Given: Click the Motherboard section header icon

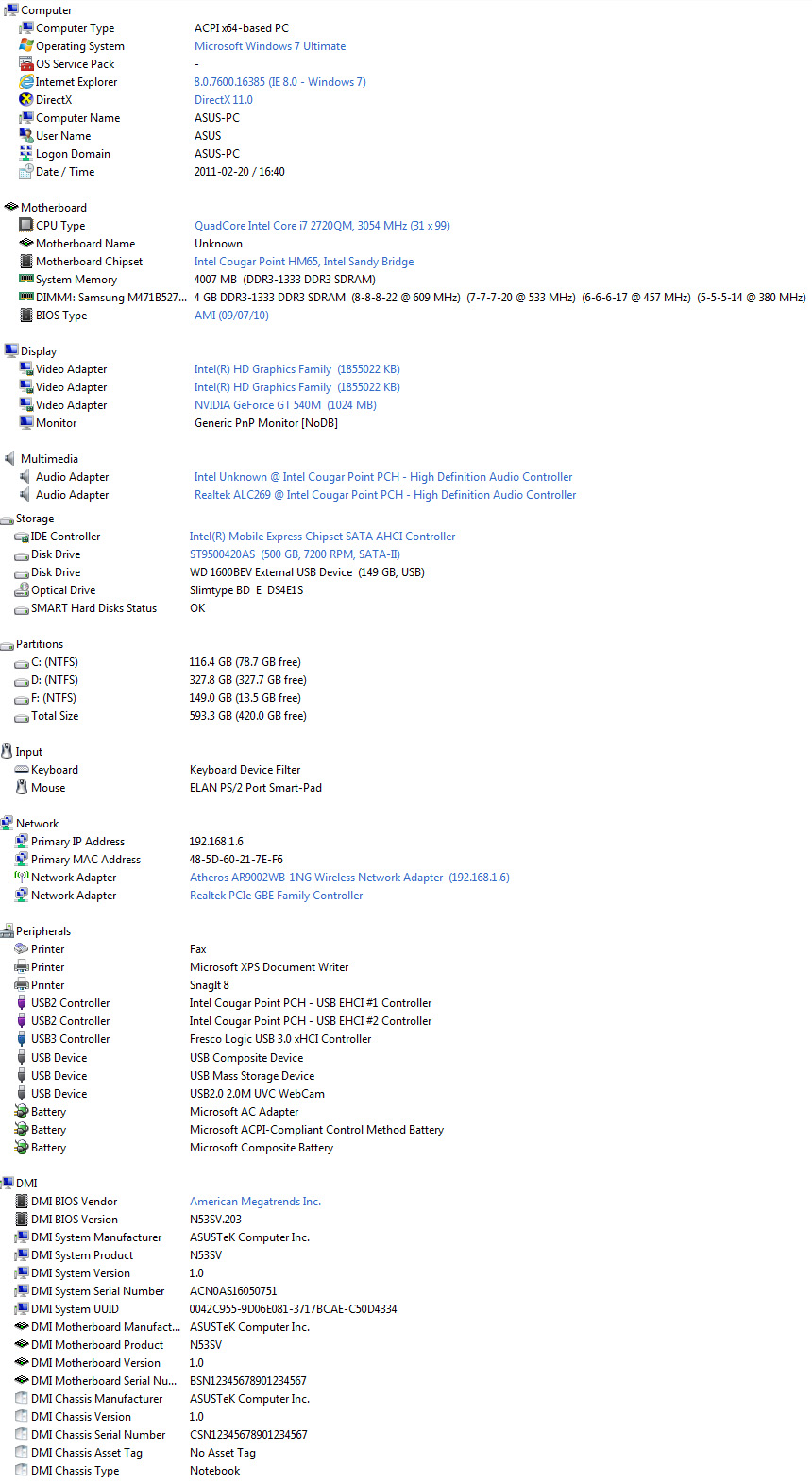Looking at the screenshot, I should pos(11,207).
